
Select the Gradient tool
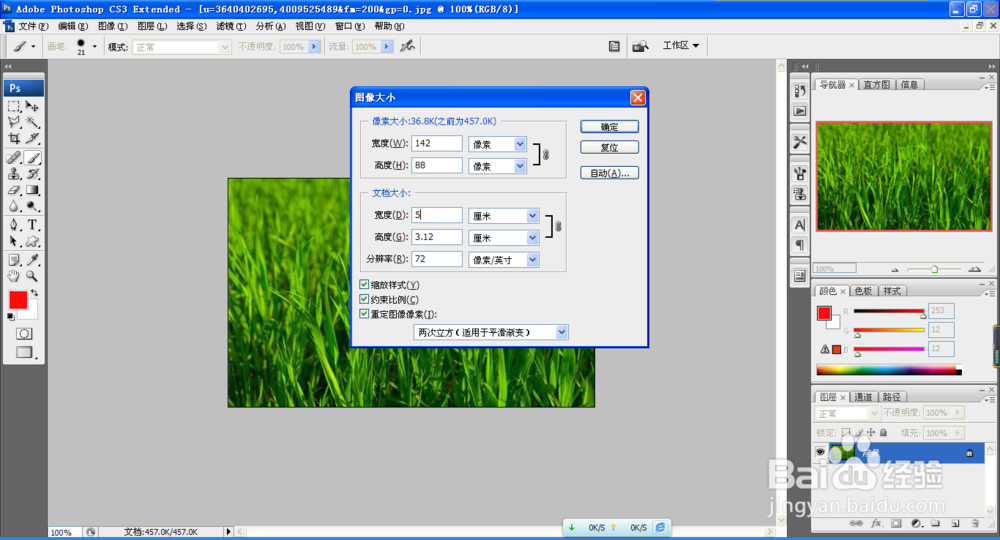coord(32,190)
